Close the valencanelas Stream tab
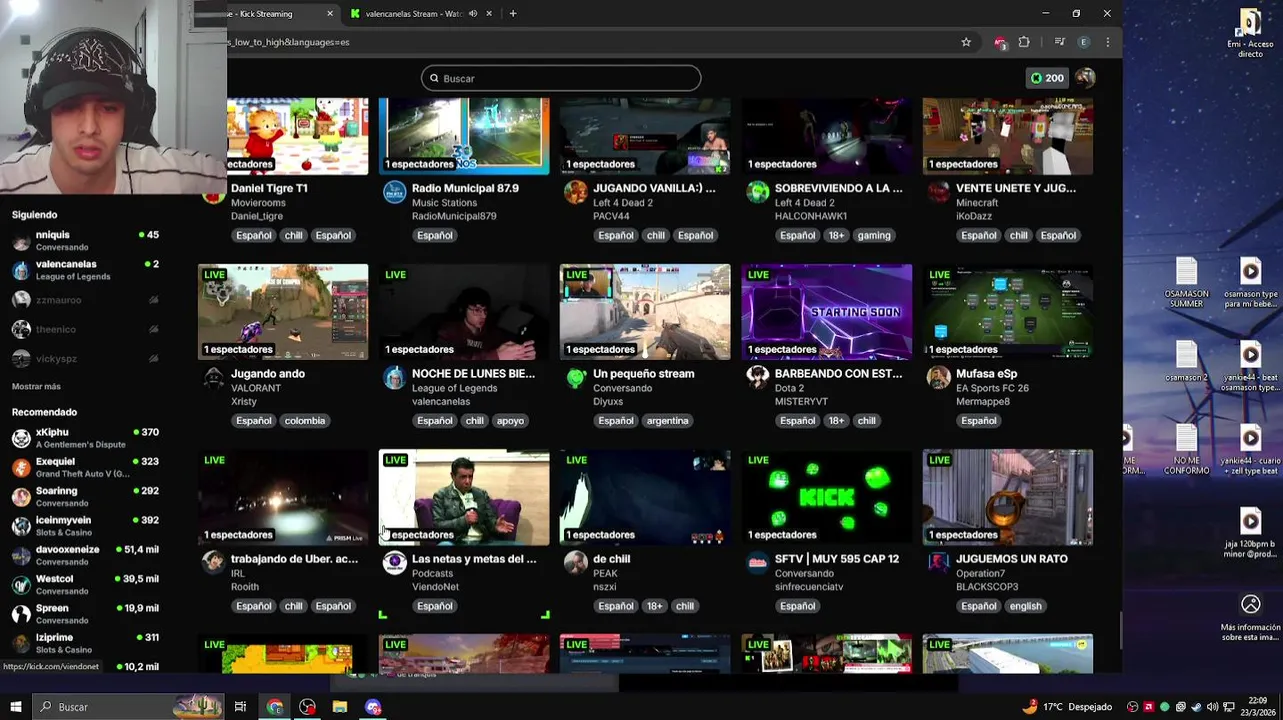The height and width of the screenshot is (720, 1283). pos(489,14)
